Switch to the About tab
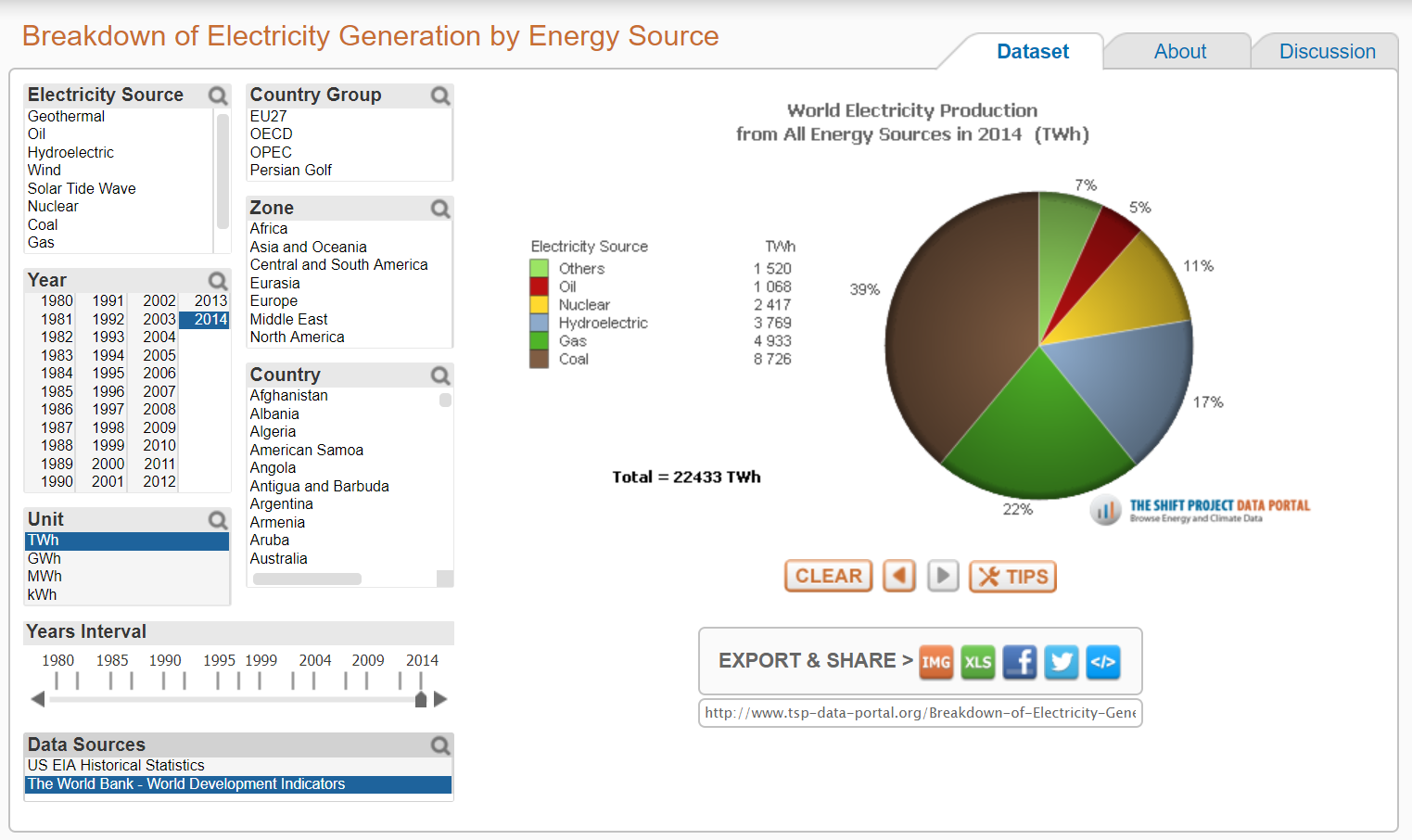The width and height of the screenshot is (1412, 840). tap(1179, 52)
